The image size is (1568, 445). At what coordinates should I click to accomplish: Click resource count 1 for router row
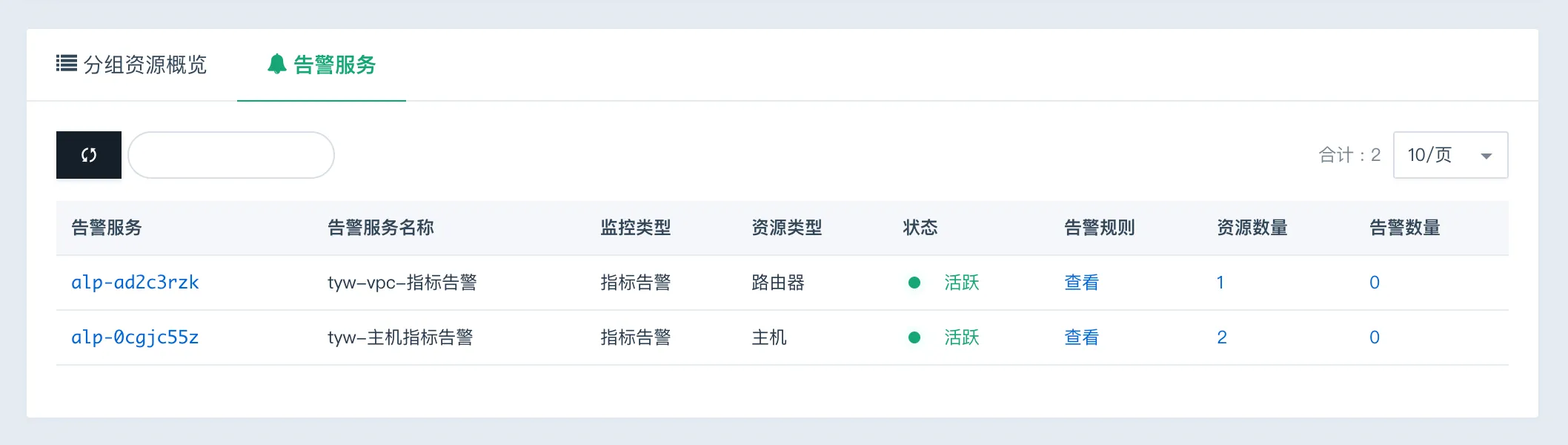[x=1220, y=283]
